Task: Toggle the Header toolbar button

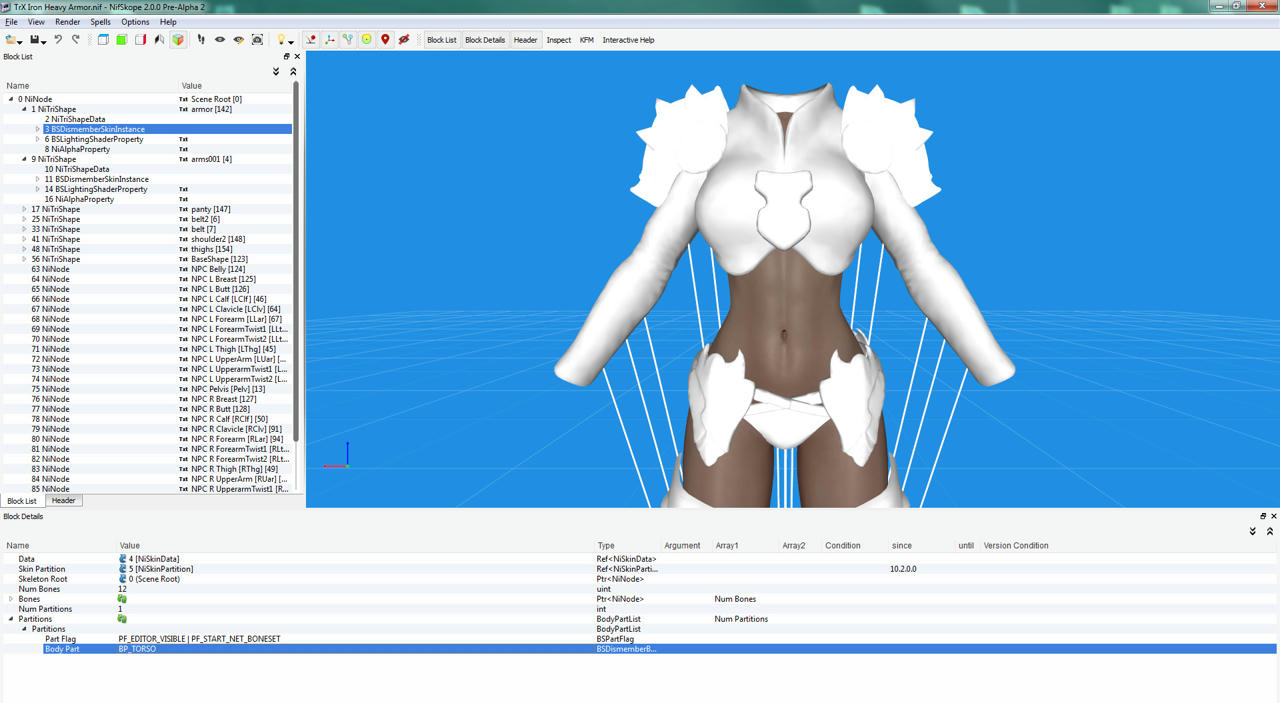Action: click(x=525, y=40)
